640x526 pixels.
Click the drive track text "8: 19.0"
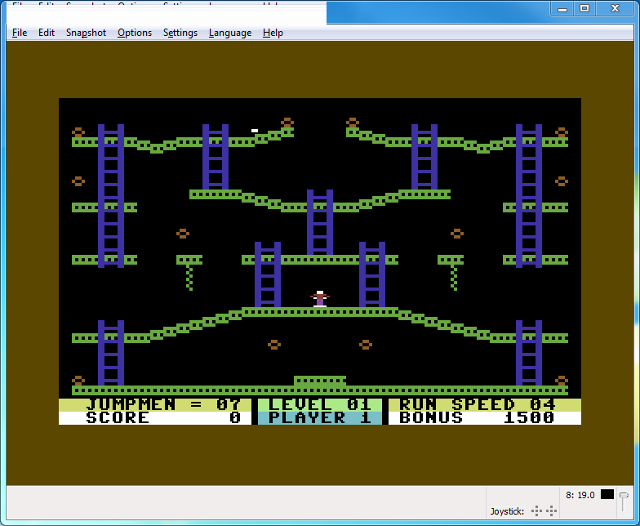tap(580, 495)
